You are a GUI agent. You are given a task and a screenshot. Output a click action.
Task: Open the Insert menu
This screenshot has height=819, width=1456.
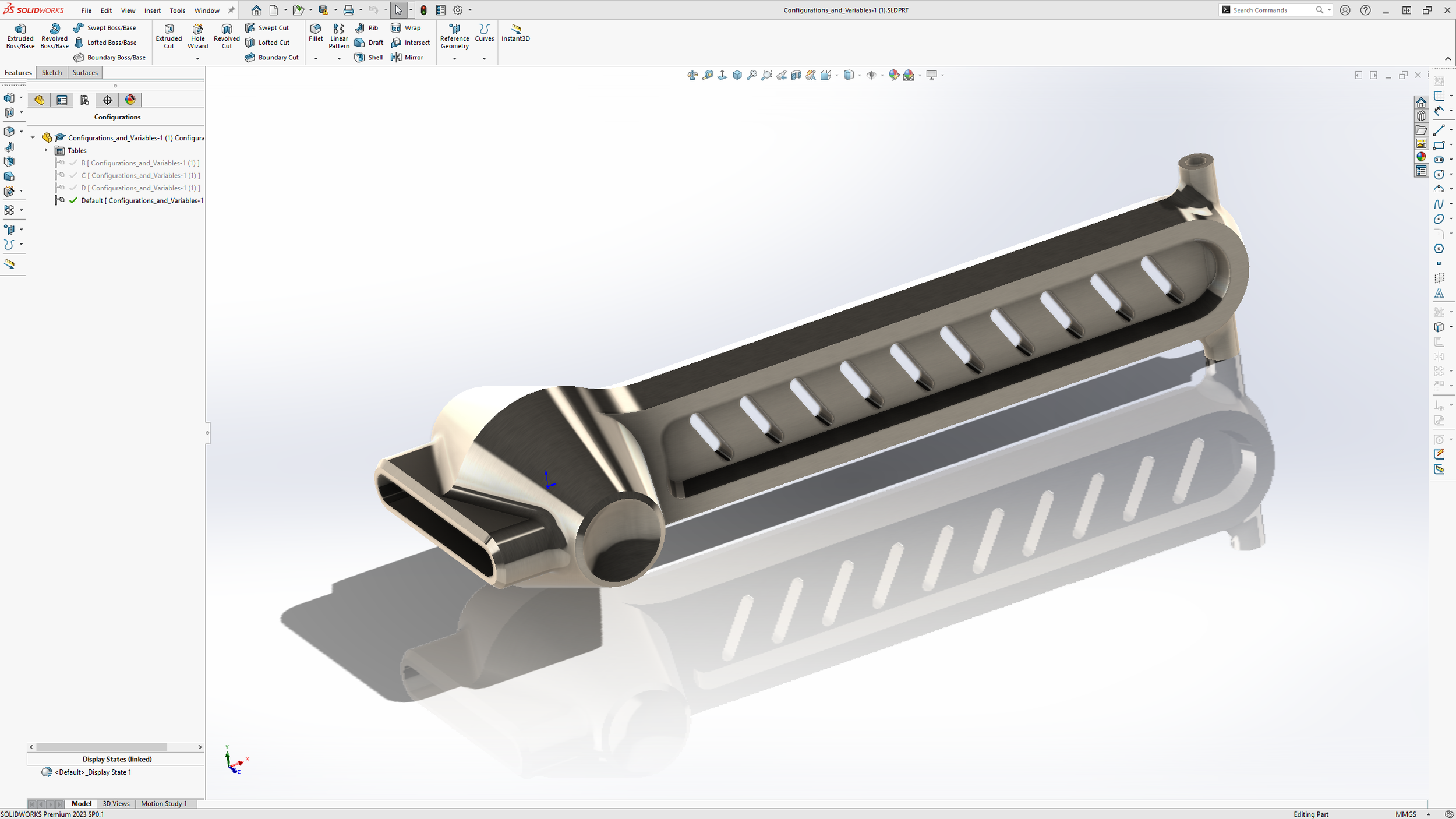click(153, 10)
